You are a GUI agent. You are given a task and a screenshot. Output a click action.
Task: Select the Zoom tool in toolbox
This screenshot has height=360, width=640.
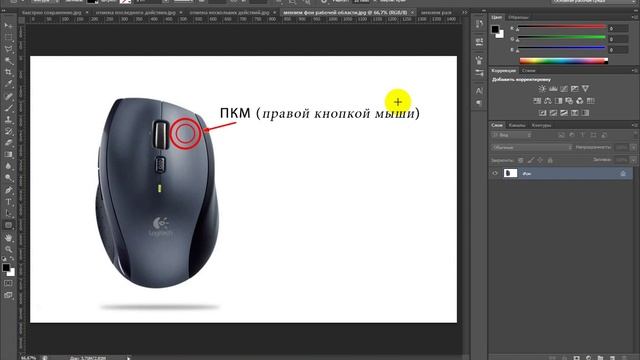tap(8, 249)
